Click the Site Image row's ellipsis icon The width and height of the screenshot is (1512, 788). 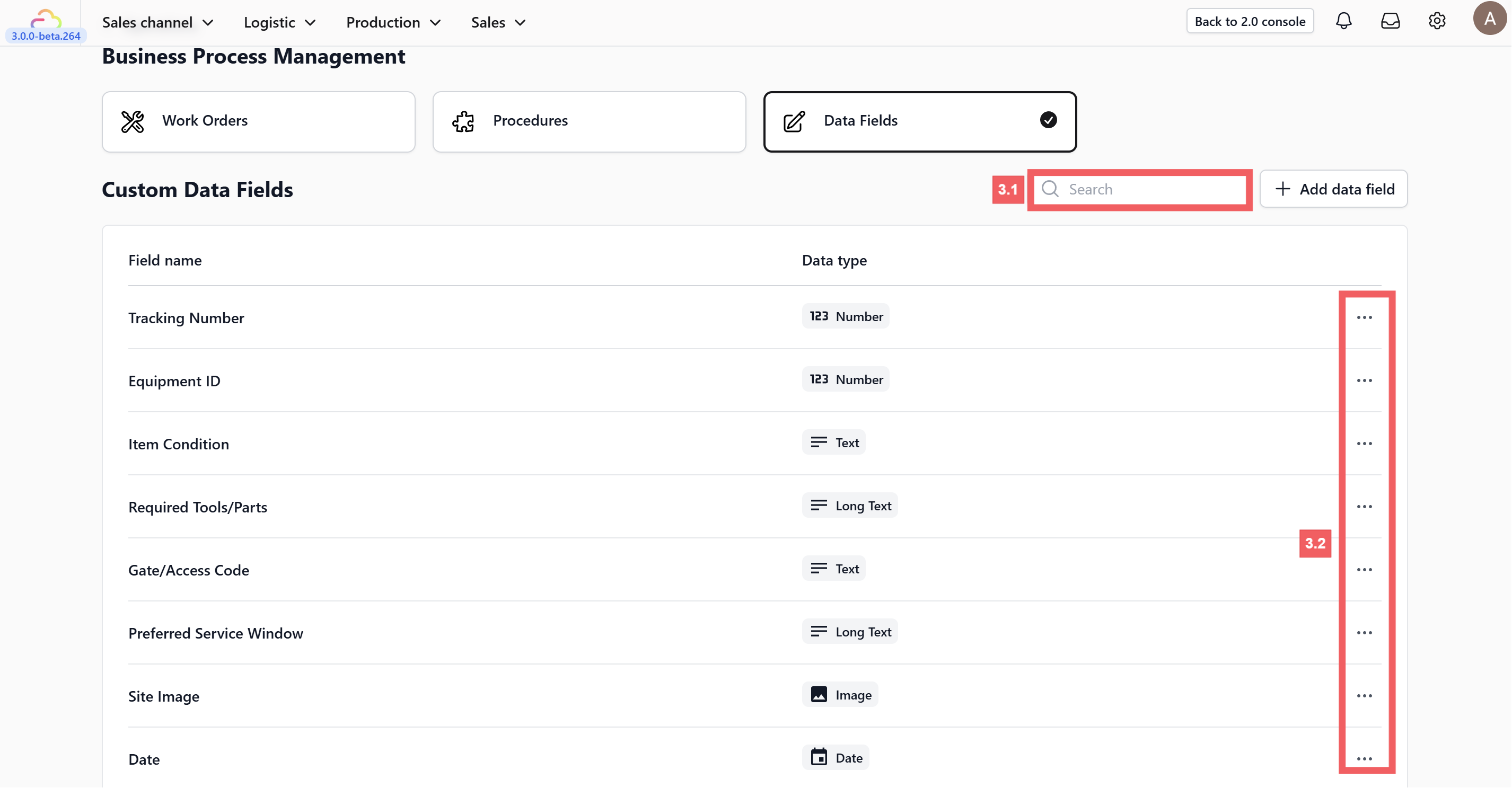[x=1364, y=696]
